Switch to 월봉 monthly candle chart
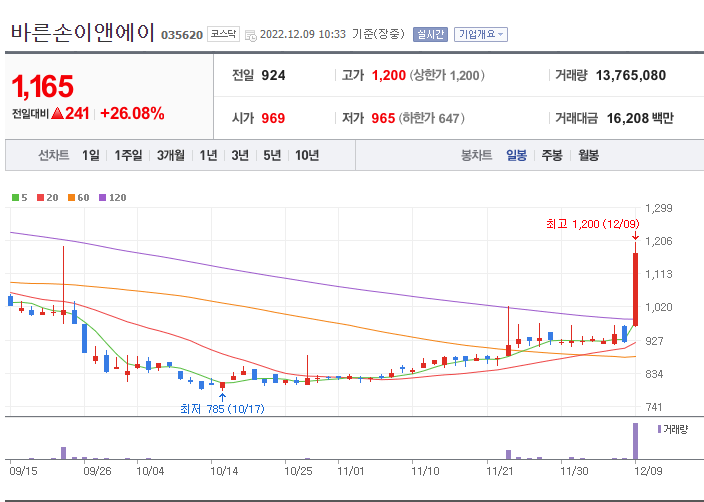This screenshot has height=502, width=704. (x=589, y=155)
